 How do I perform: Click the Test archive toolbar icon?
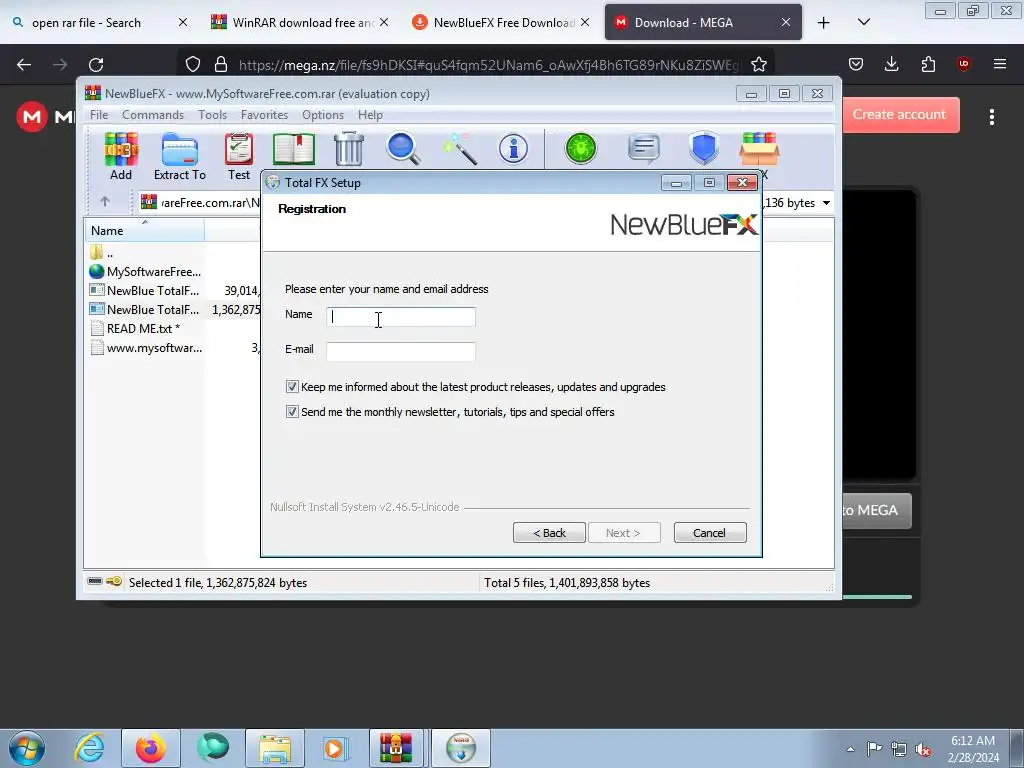tap(238, 157)
